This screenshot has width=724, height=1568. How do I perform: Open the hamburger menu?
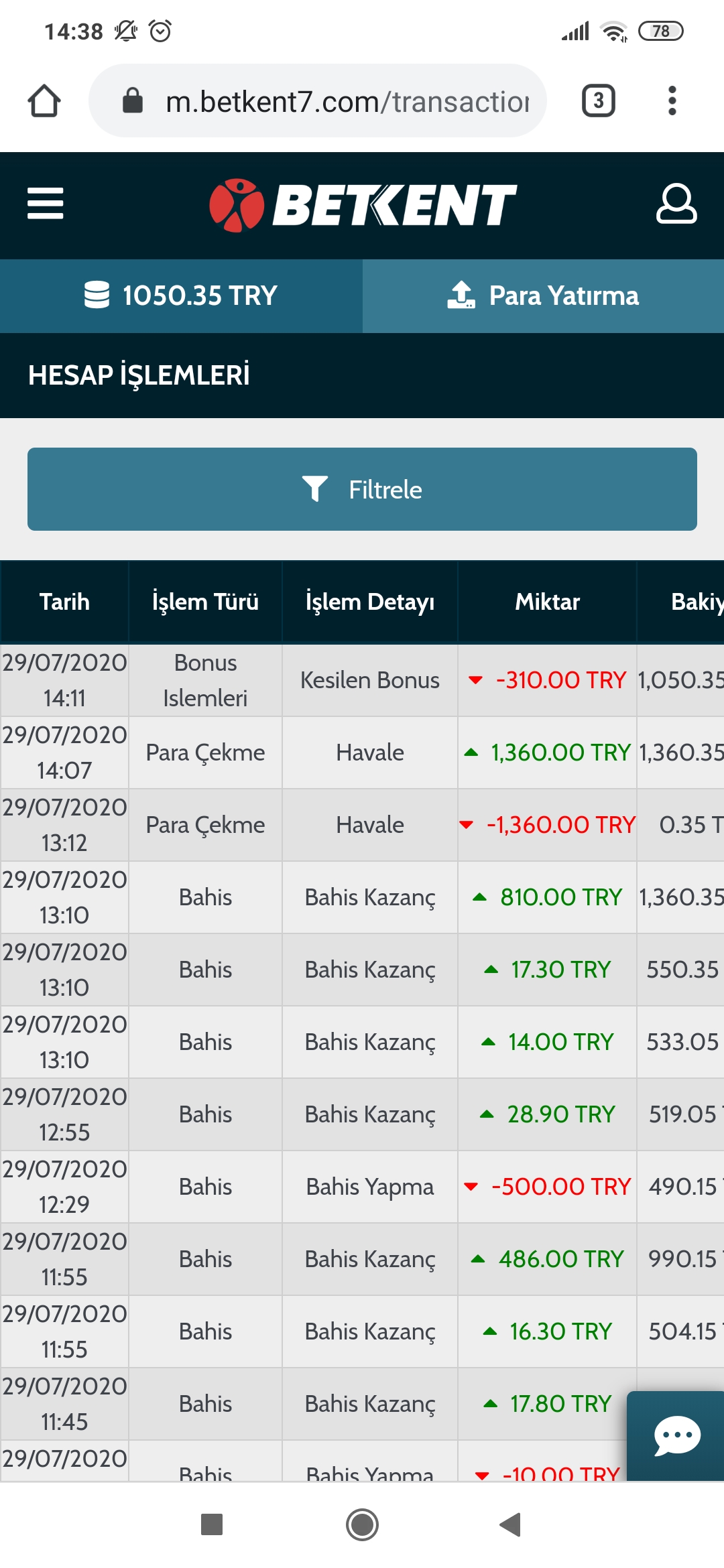(x=45, y=204)
